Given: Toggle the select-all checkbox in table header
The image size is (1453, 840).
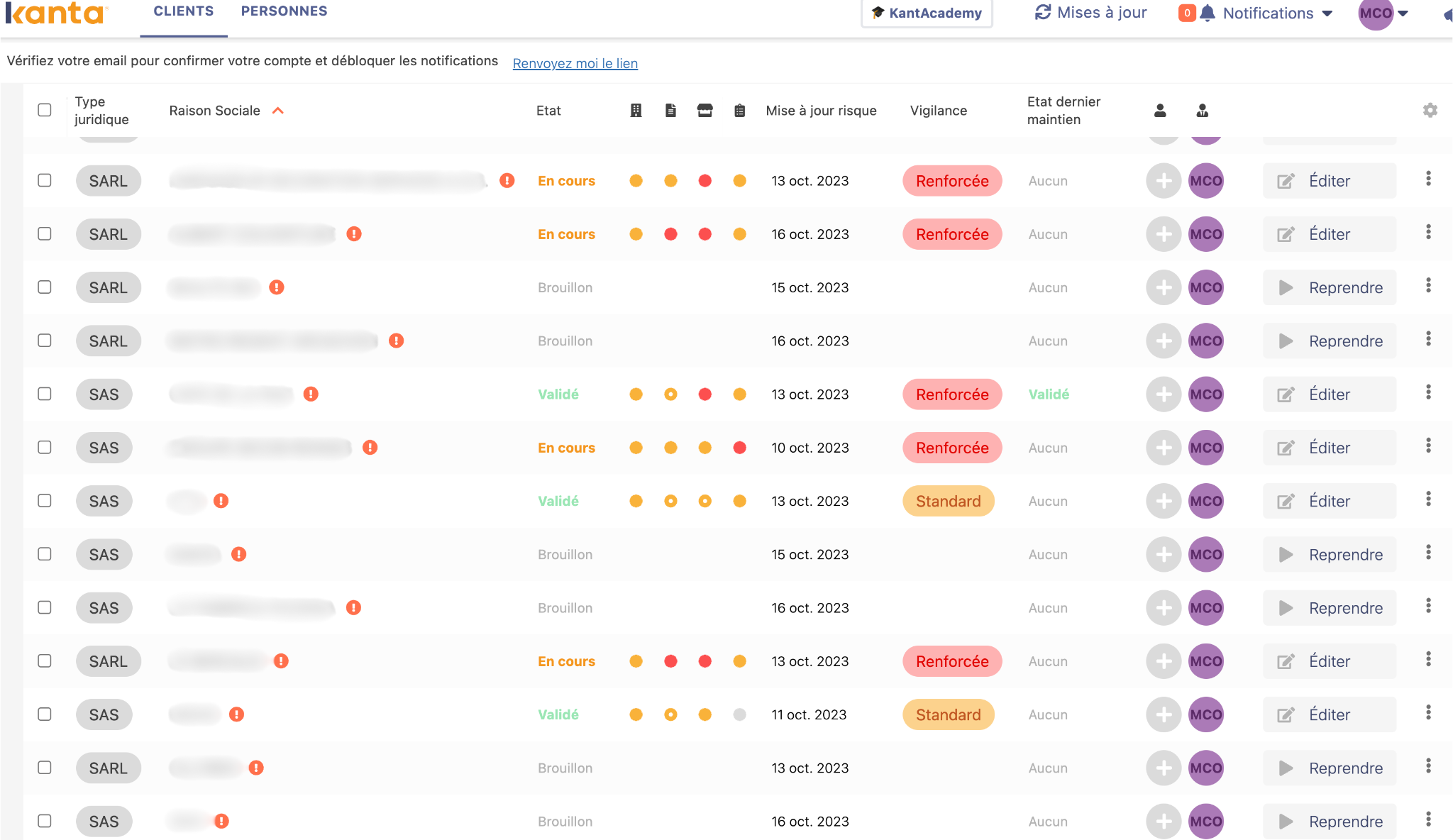Looking at the screenshot, I should (x=45, y=110).
